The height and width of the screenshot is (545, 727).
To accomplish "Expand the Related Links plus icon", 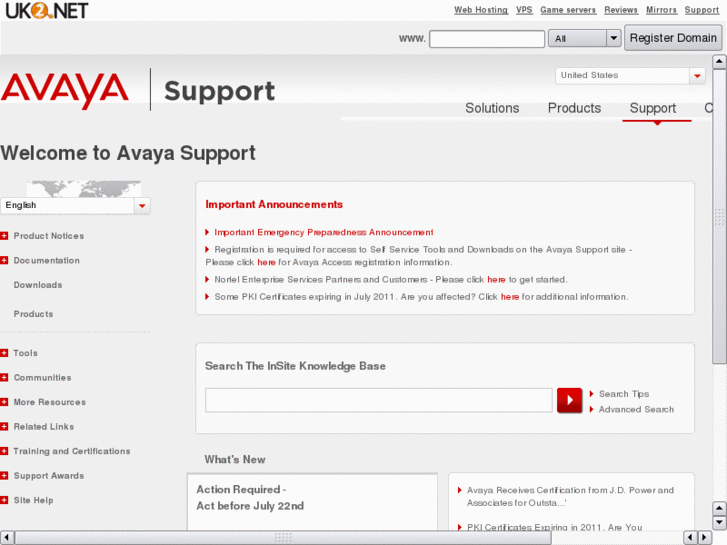I will [4, 426].
